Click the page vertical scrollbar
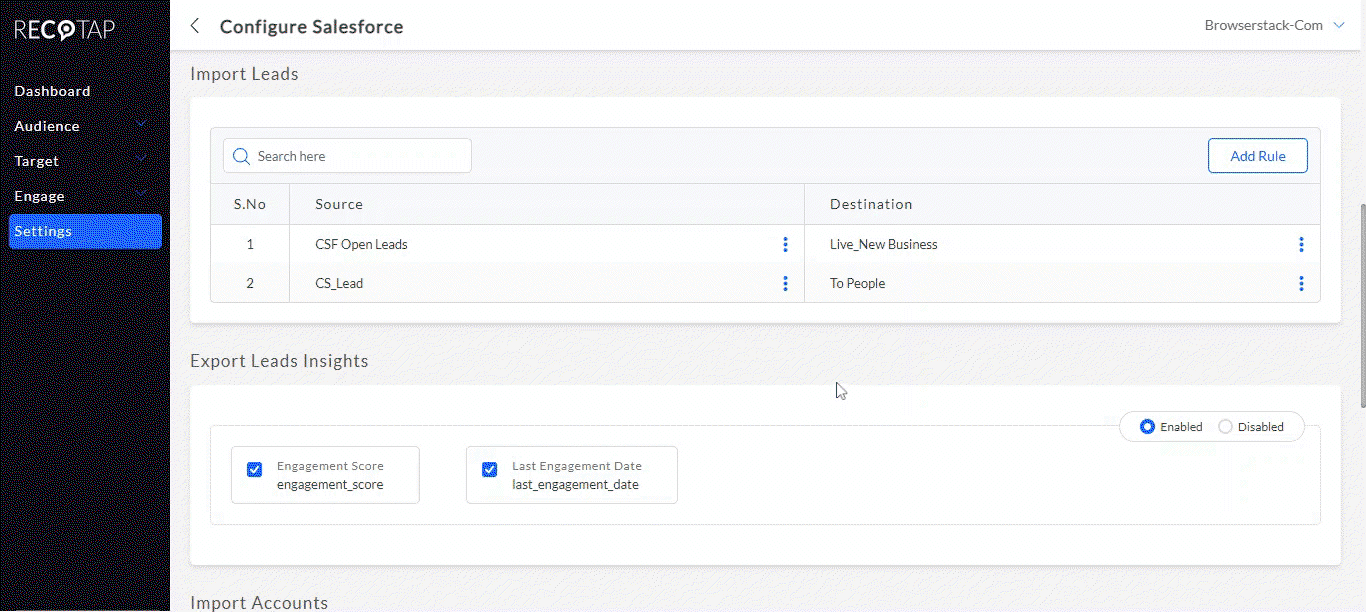This screenshot has width=1366, height=612. [x=1361, y=306]
